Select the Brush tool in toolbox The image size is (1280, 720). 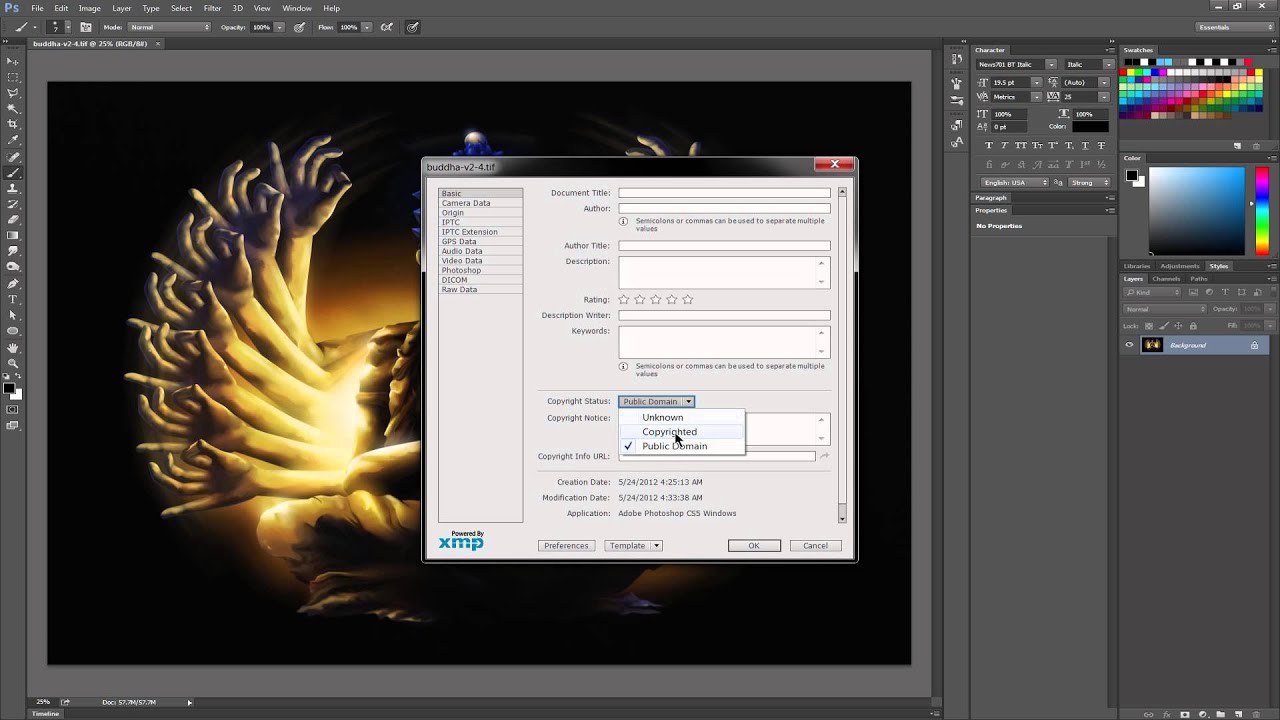pos(13,173)
